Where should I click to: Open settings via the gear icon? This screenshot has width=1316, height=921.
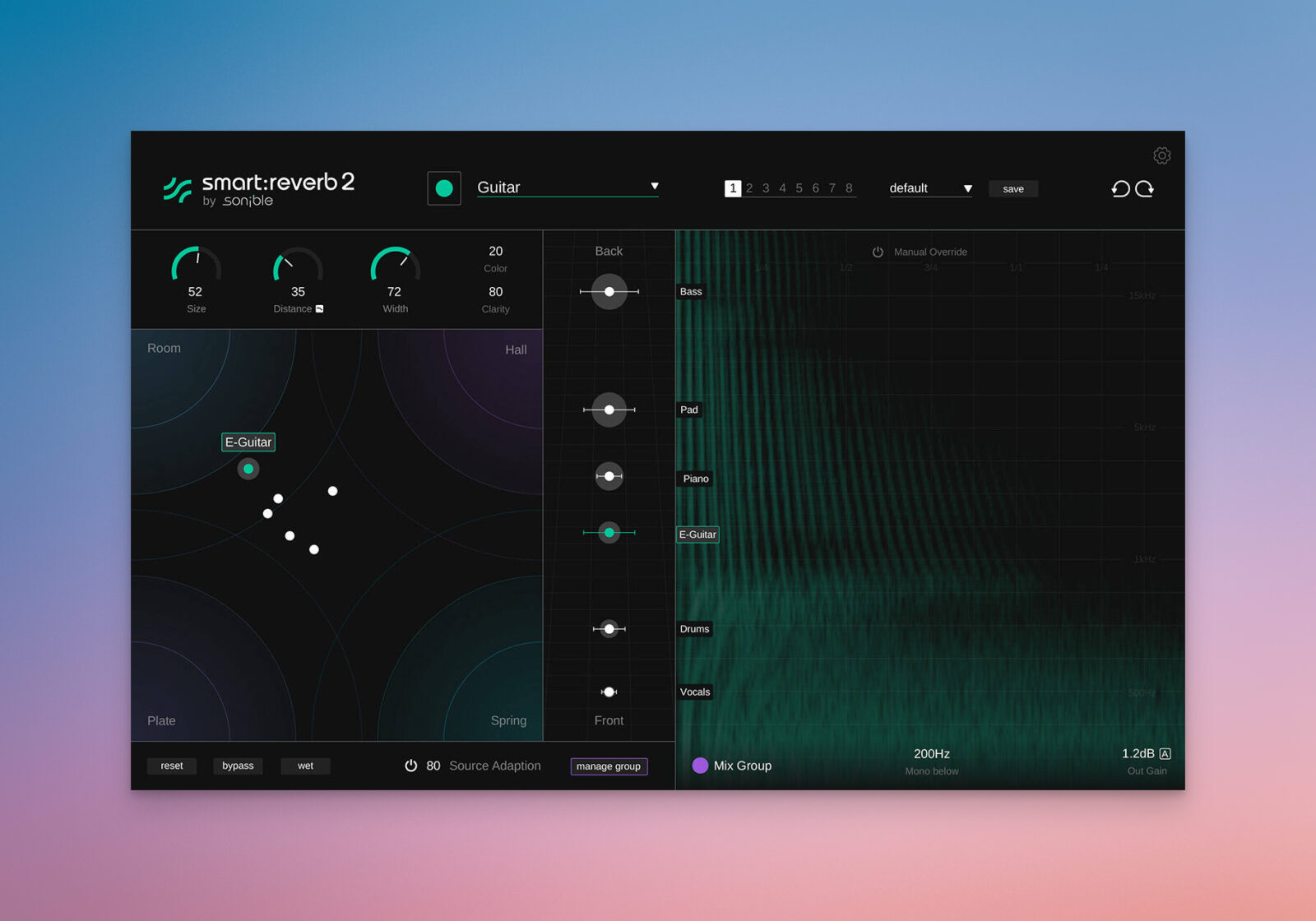click(x=1161, y=155)
